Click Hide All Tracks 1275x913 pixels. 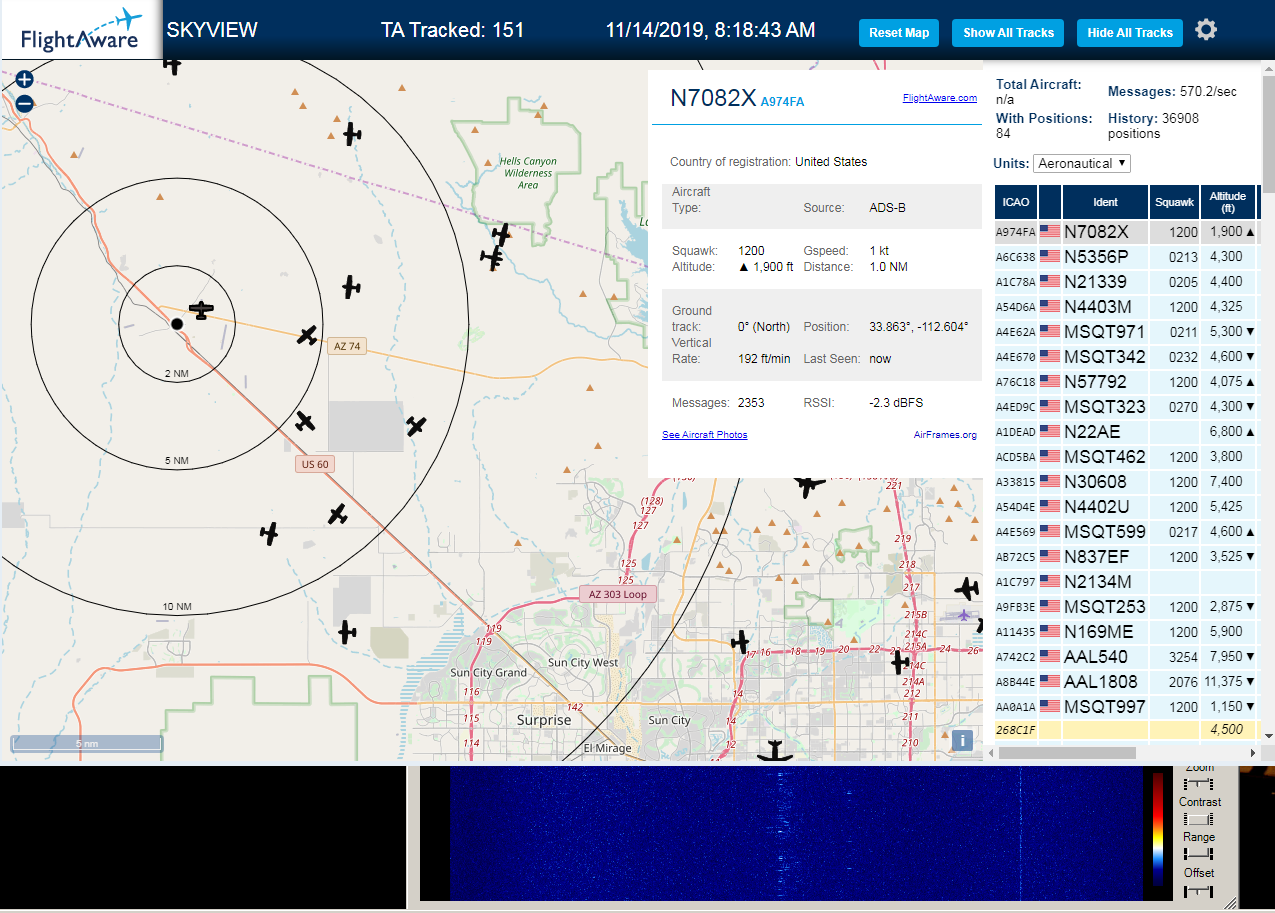tap(1130, 33)
